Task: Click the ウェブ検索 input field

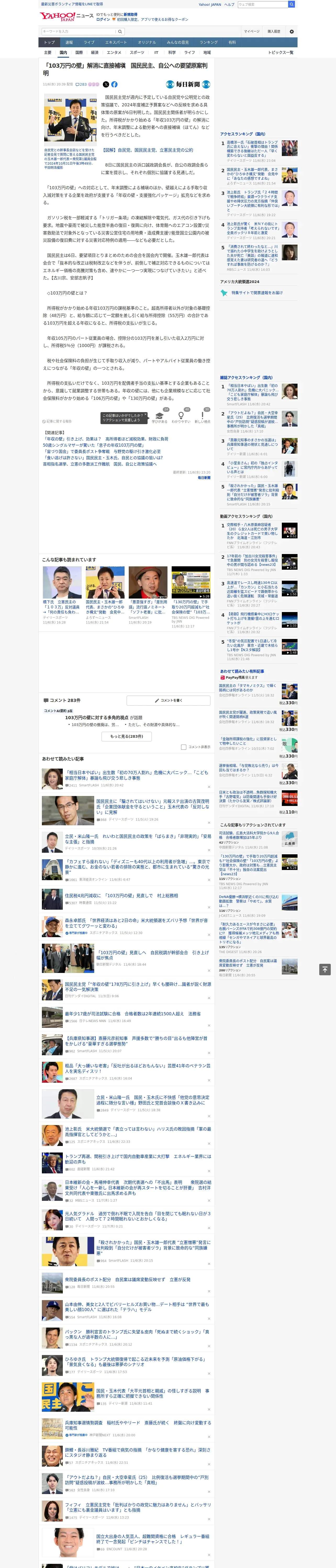Action: tap(262, 4)
